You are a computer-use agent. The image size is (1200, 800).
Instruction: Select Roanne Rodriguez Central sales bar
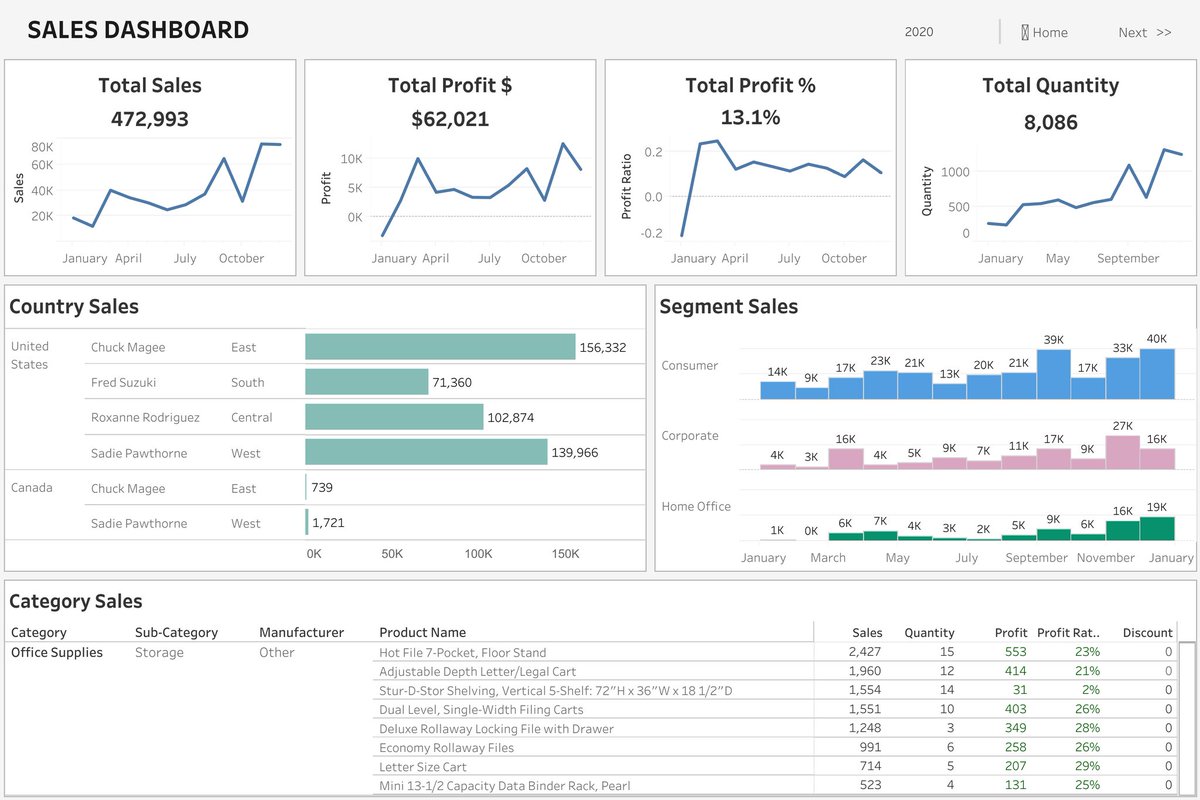click(x=394, y=417)
